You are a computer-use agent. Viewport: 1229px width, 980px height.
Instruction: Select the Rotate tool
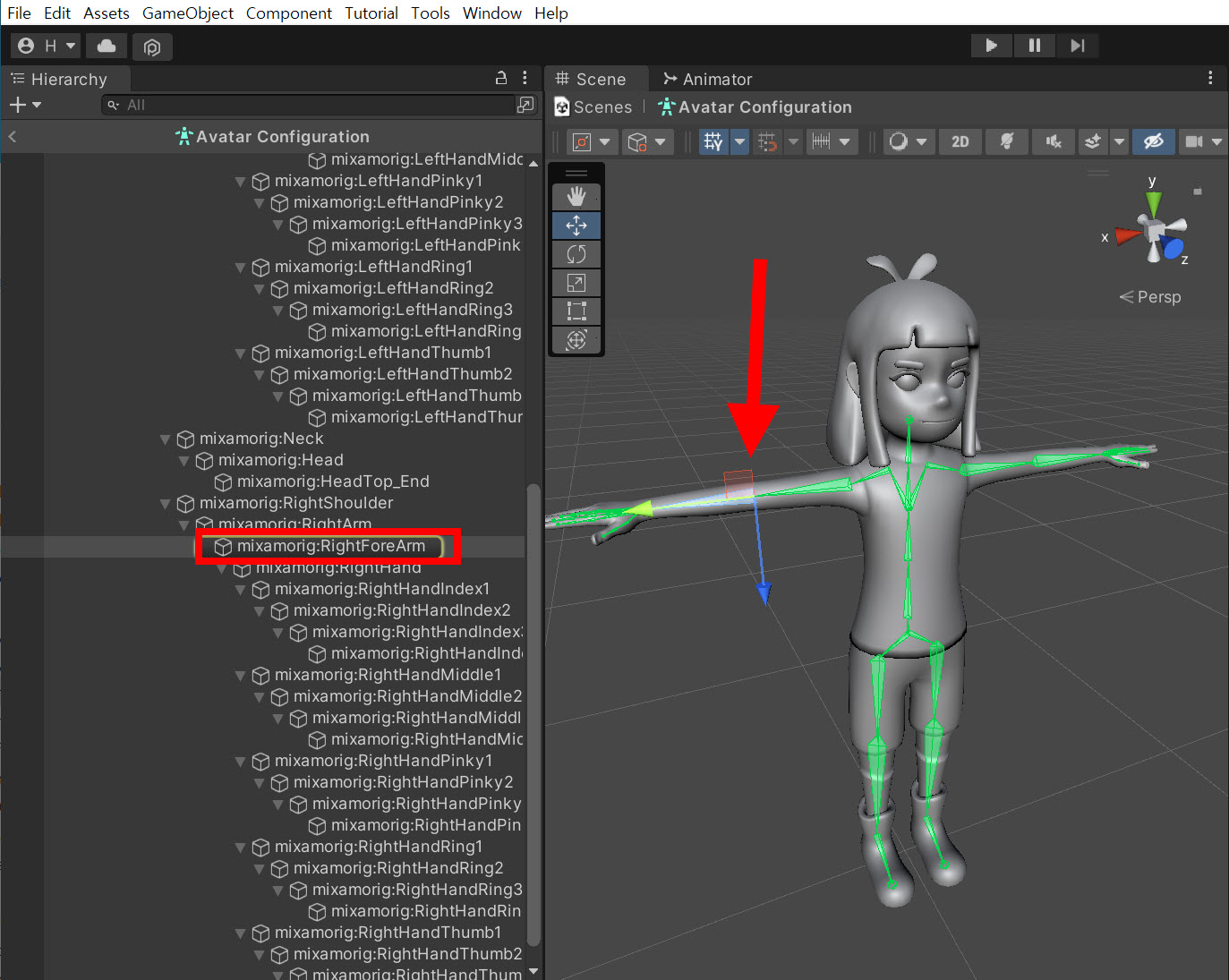pyautogui.click(x=576, y=254)
